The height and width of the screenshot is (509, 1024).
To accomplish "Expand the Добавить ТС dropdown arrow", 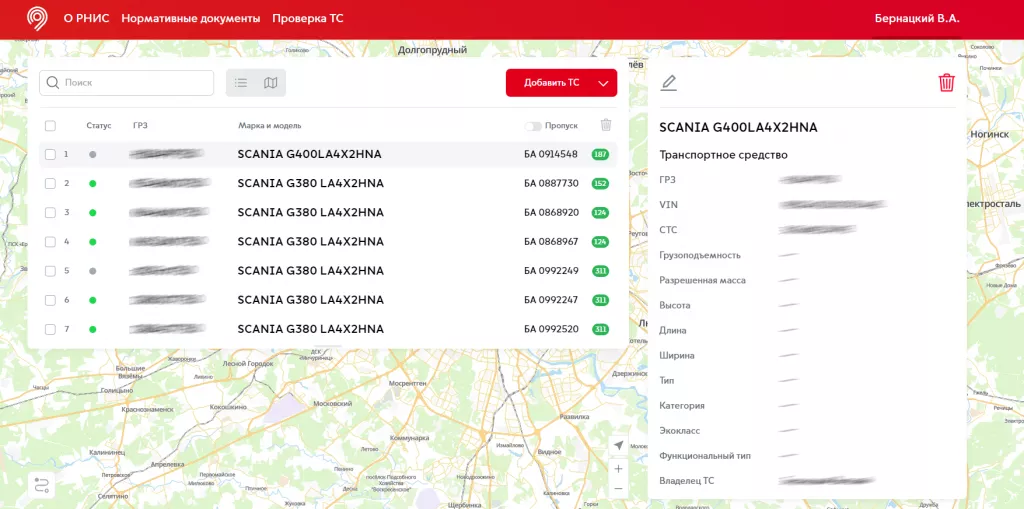I will pos(603,83).
